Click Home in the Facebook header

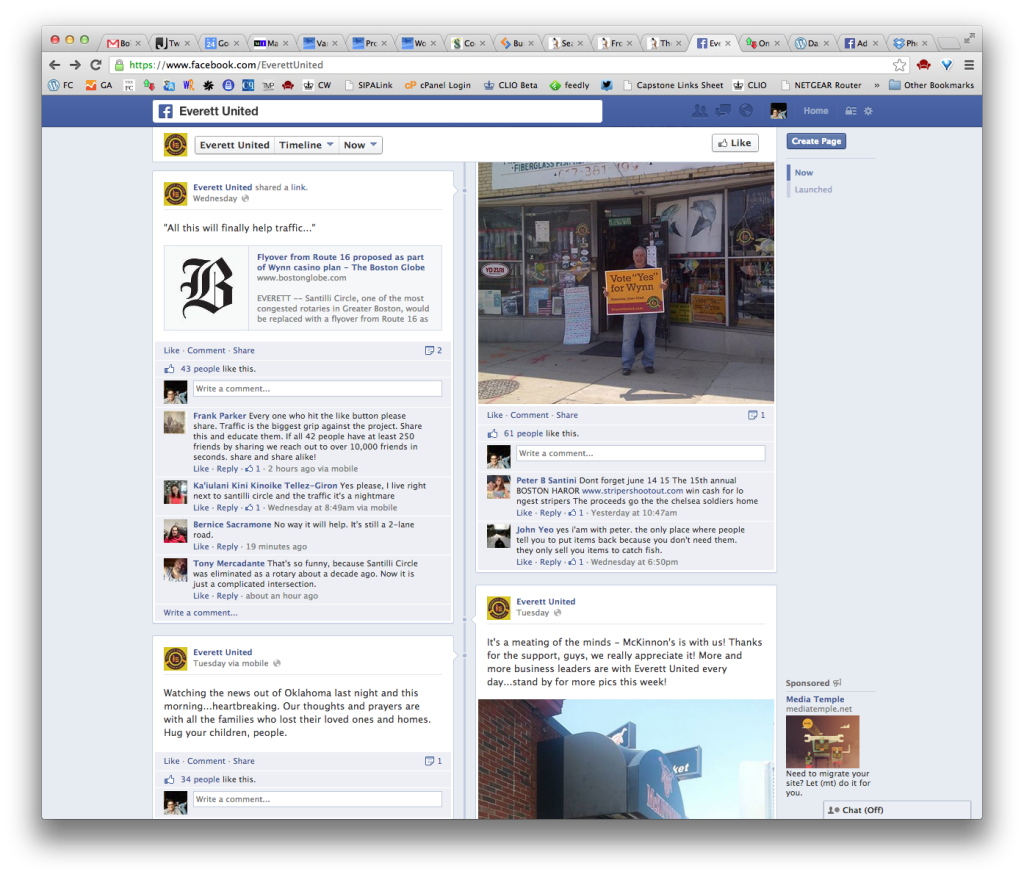816,111
